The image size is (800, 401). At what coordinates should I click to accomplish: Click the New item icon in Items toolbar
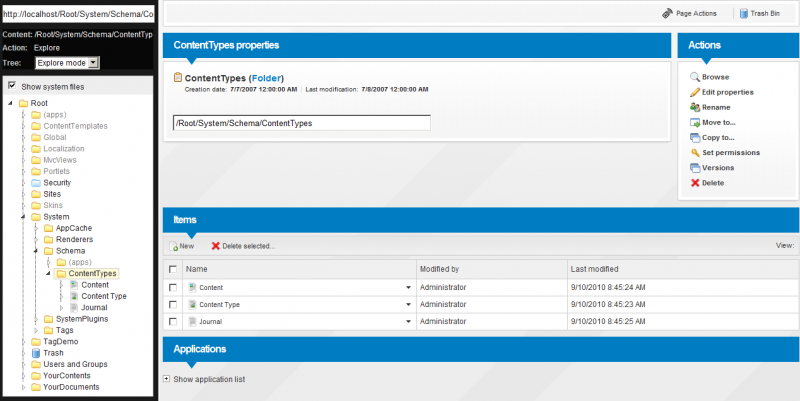click(173, 246)
